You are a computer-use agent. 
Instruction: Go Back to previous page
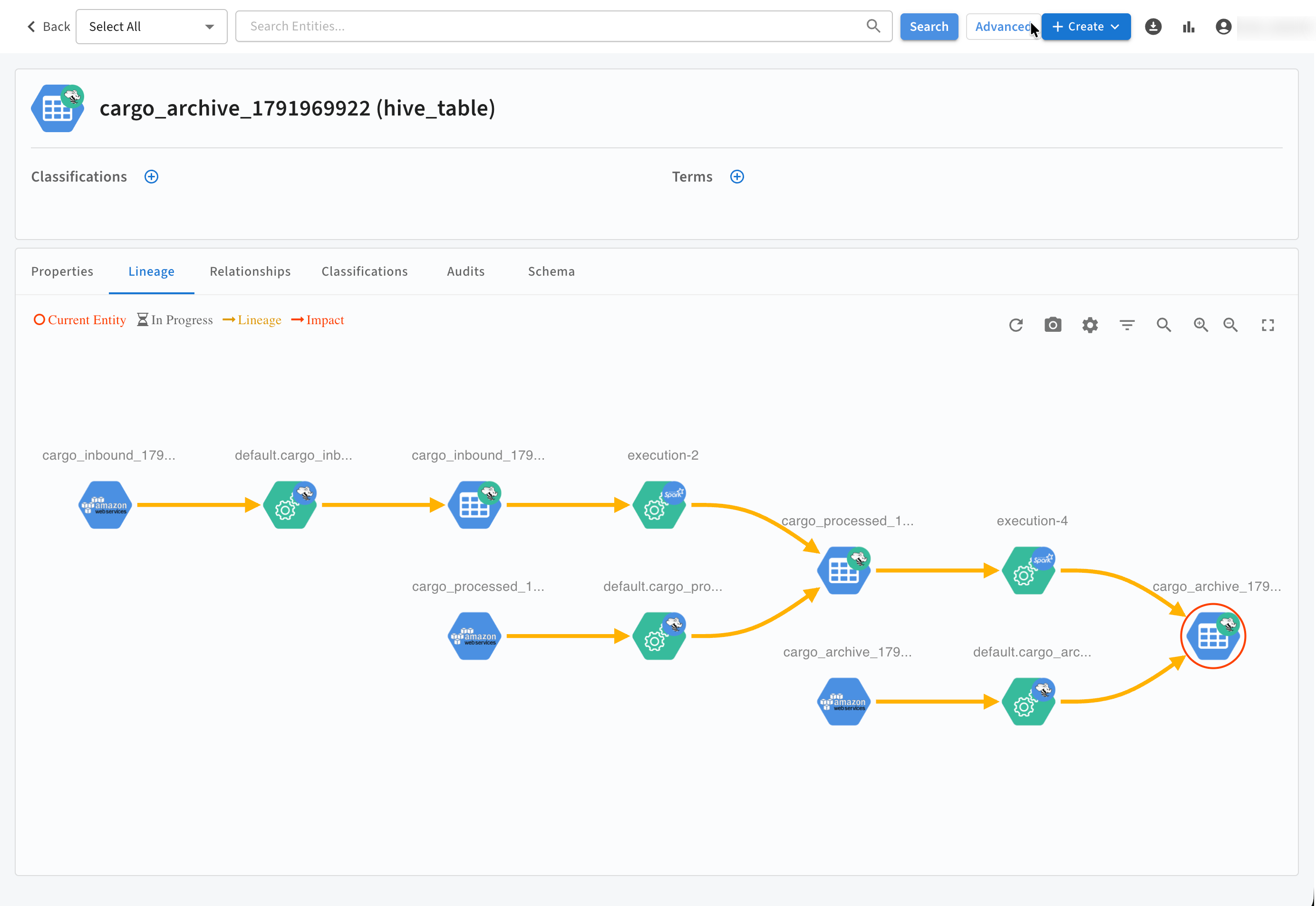tap(48, 27)
